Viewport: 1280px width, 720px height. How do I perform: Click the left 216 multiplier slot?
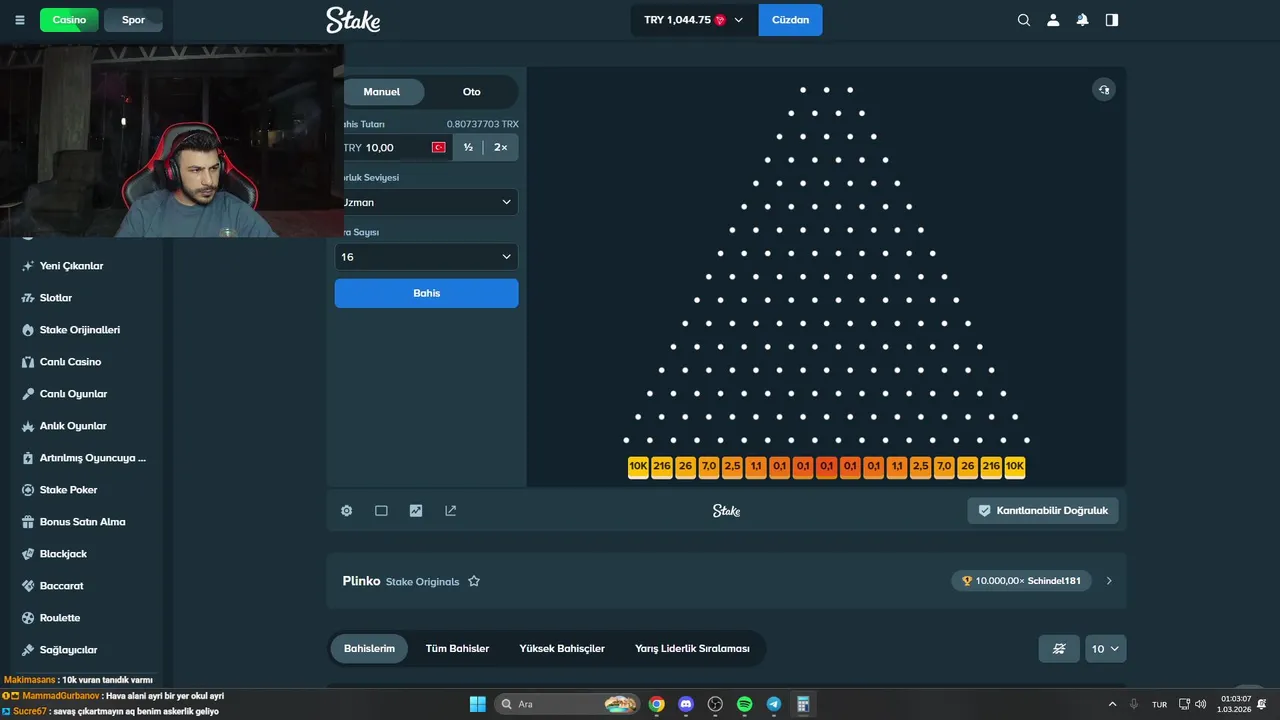click(x=662, y=466)
